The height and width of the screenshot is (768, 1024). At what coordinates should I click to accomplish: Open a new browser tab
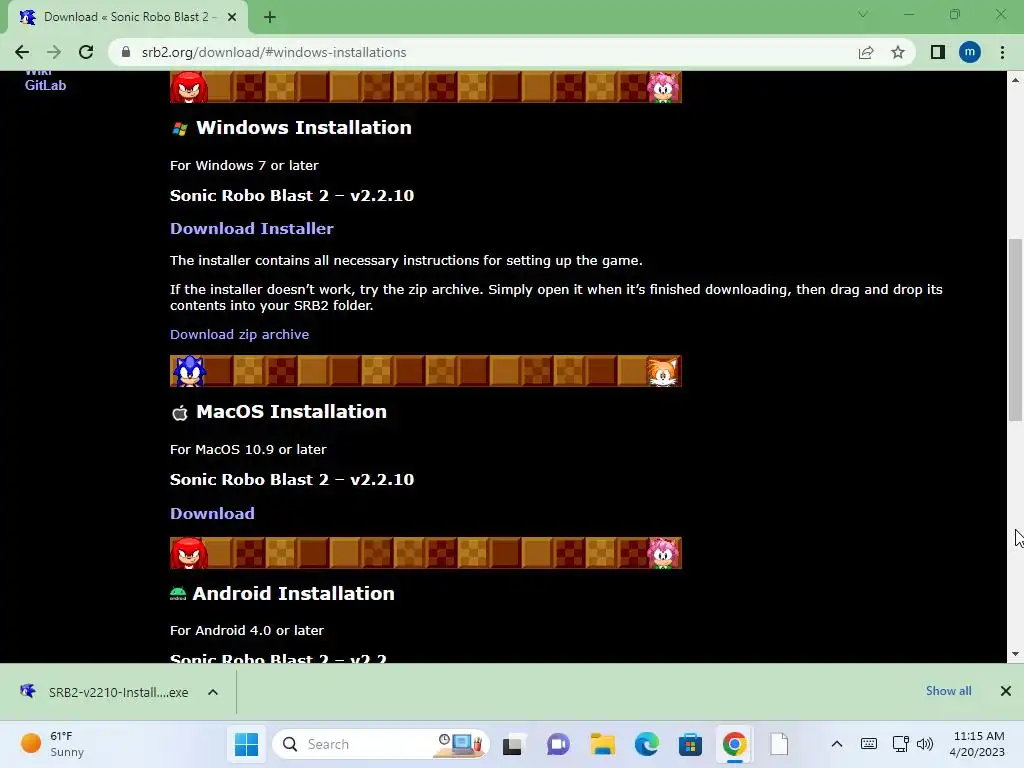(270, 18)
